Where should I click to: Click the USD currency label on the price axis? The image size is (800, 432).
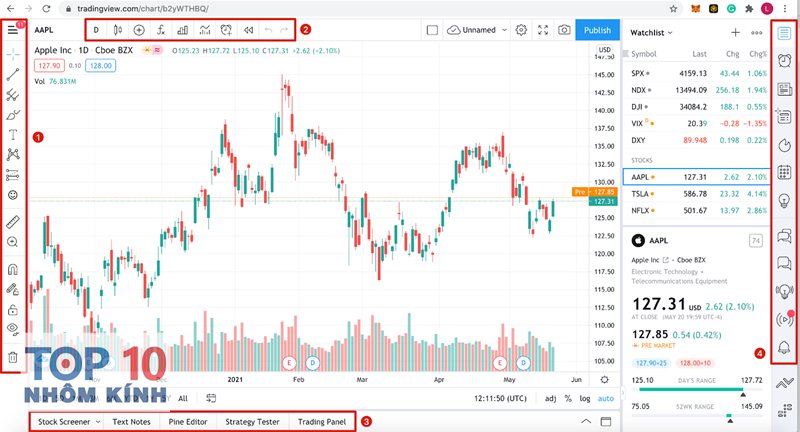coord(605,50)
